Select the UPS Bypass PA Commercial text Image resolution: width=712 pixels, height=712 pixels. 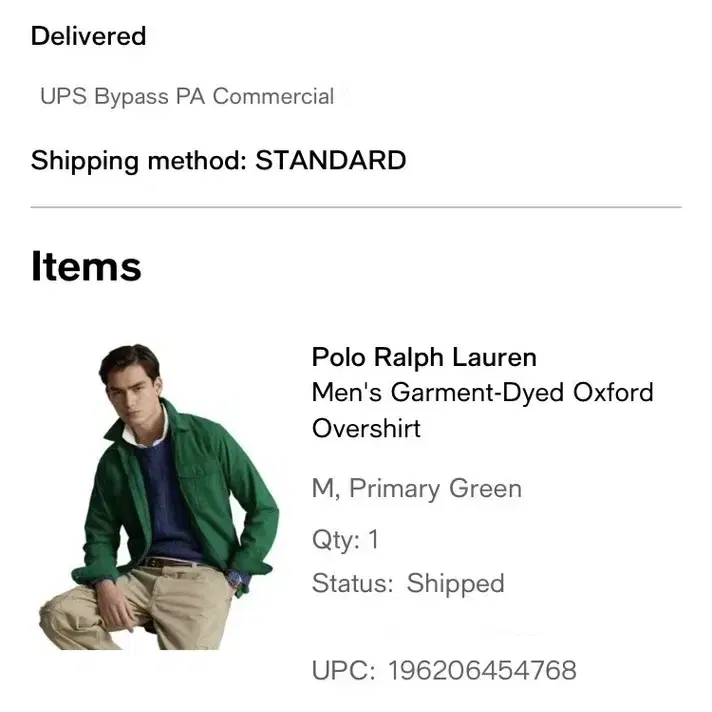tap(187, 97)
